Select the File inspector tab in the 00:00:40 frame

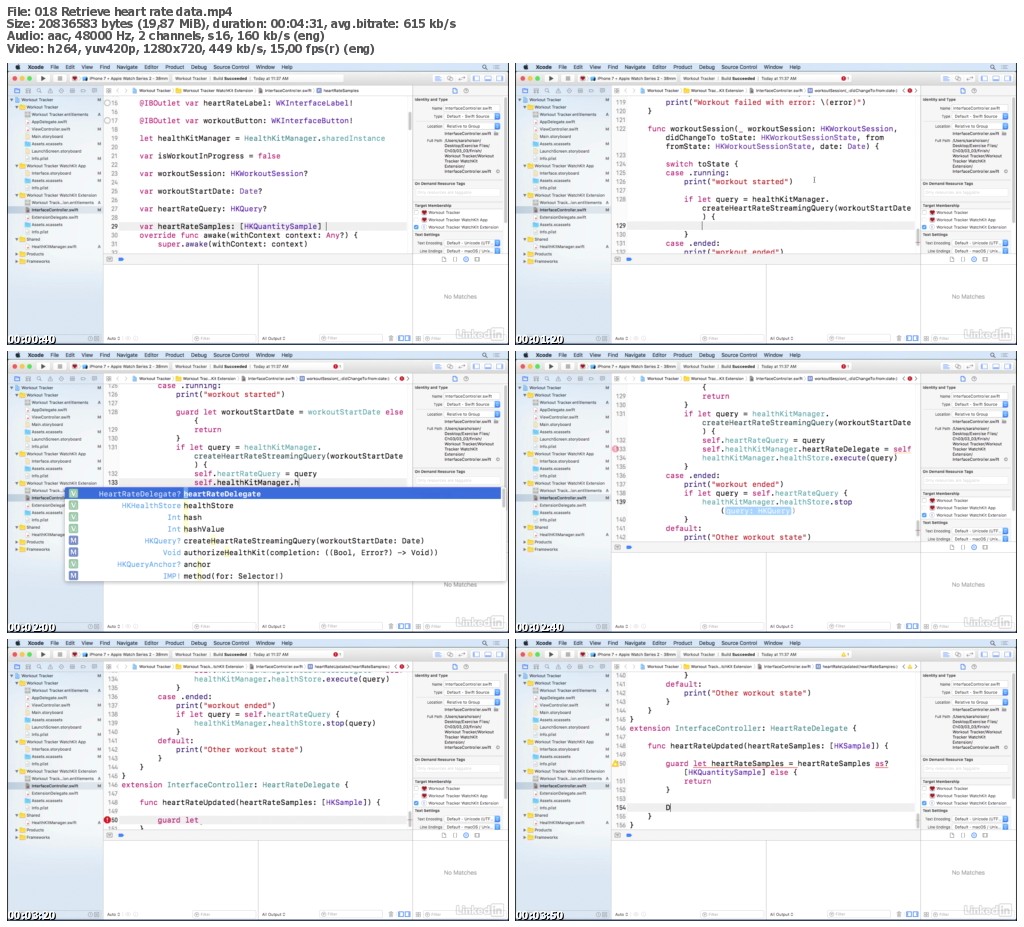(455, 91)
